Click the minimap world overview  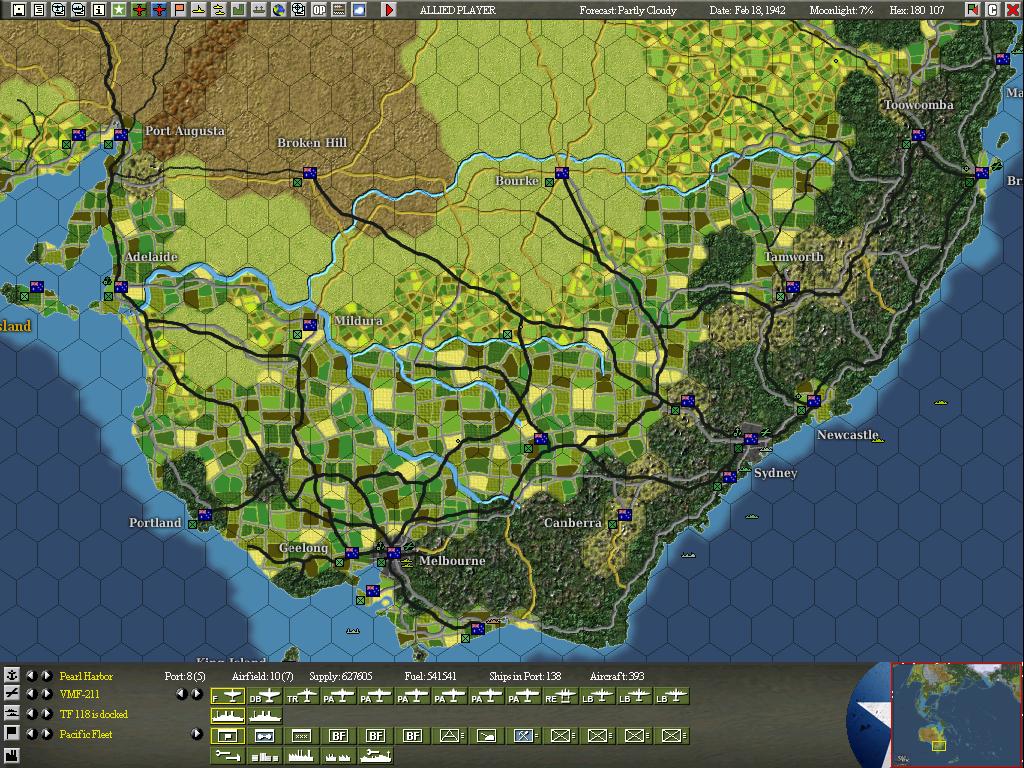(x=956, y=715)
